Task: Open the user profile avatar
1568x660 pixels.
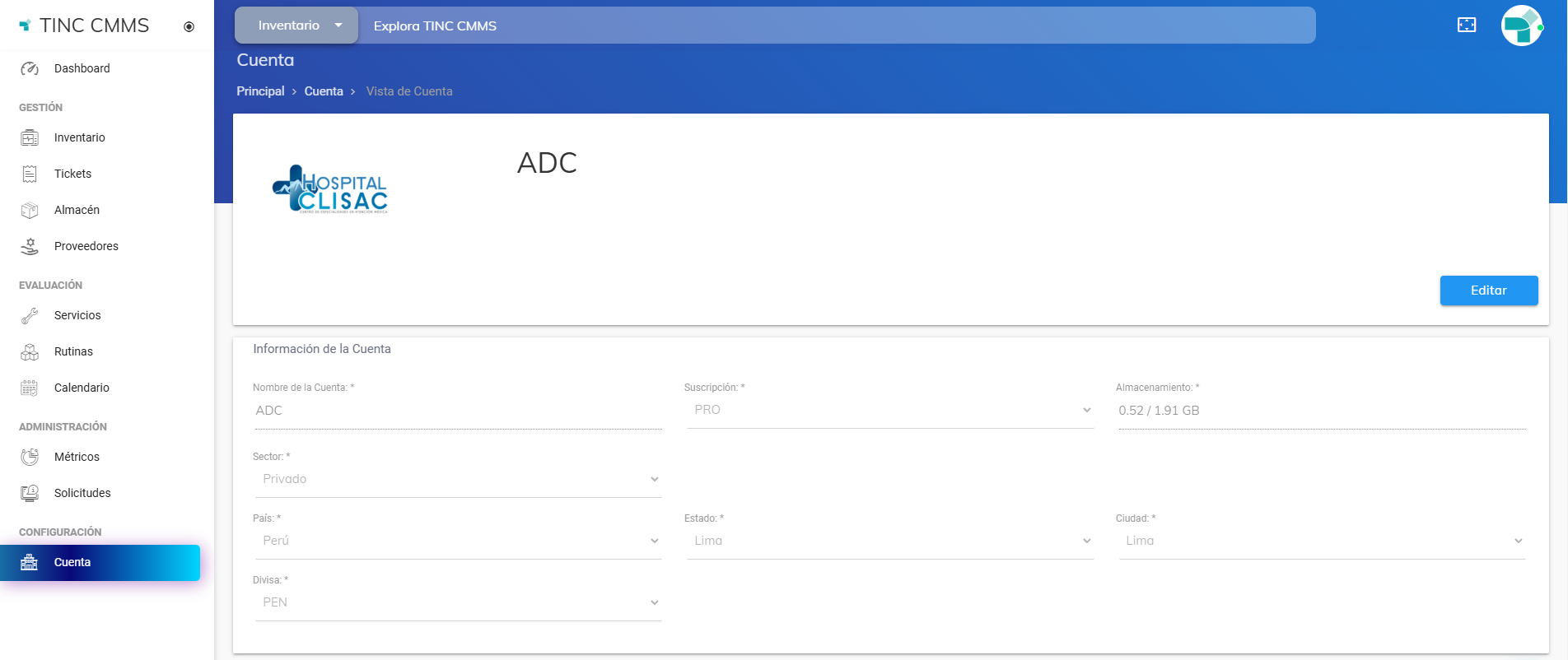Action: pyautogui.click(x=1520, y=26)
